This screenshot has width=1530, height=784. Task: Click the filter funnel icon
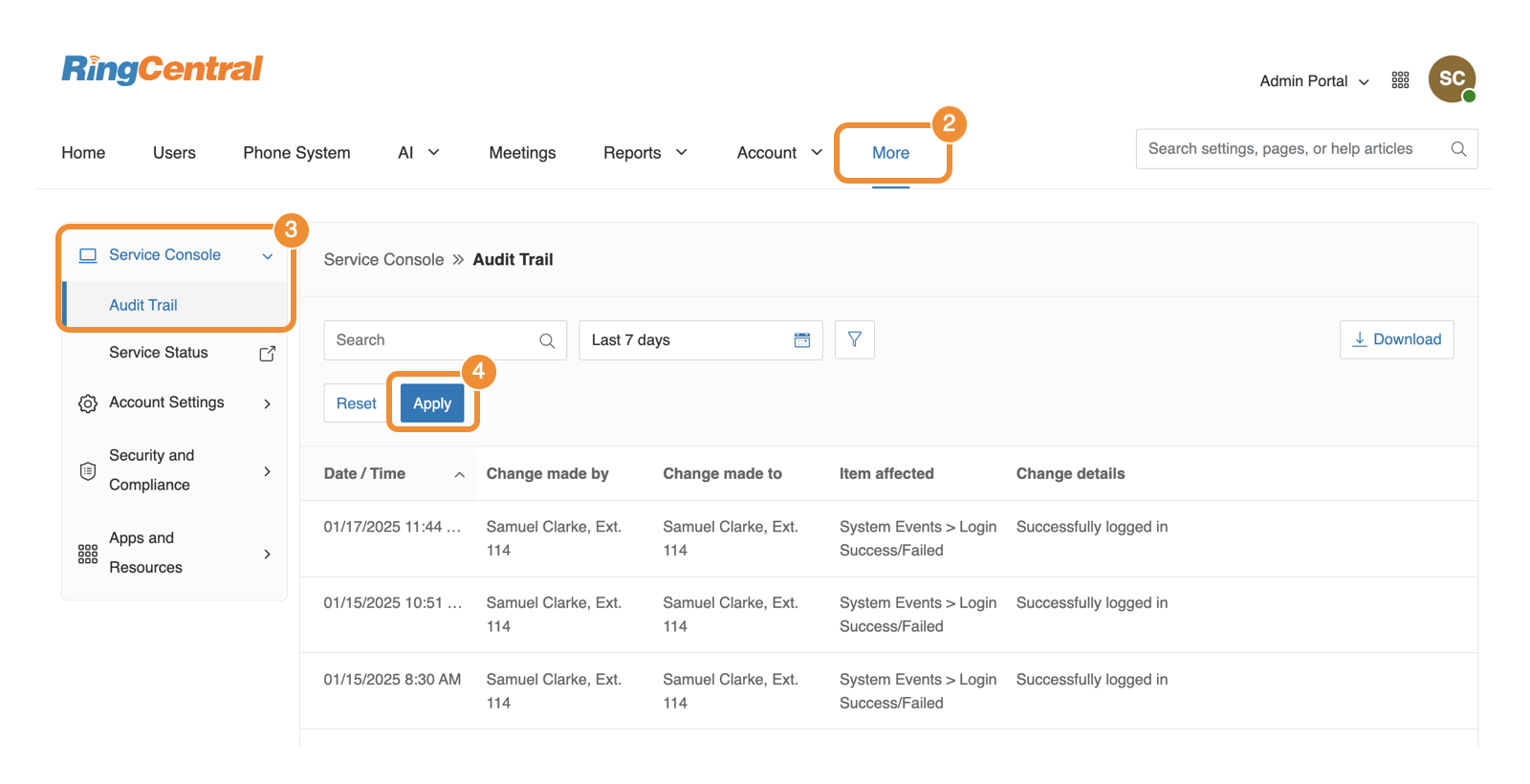coord(854,339)
